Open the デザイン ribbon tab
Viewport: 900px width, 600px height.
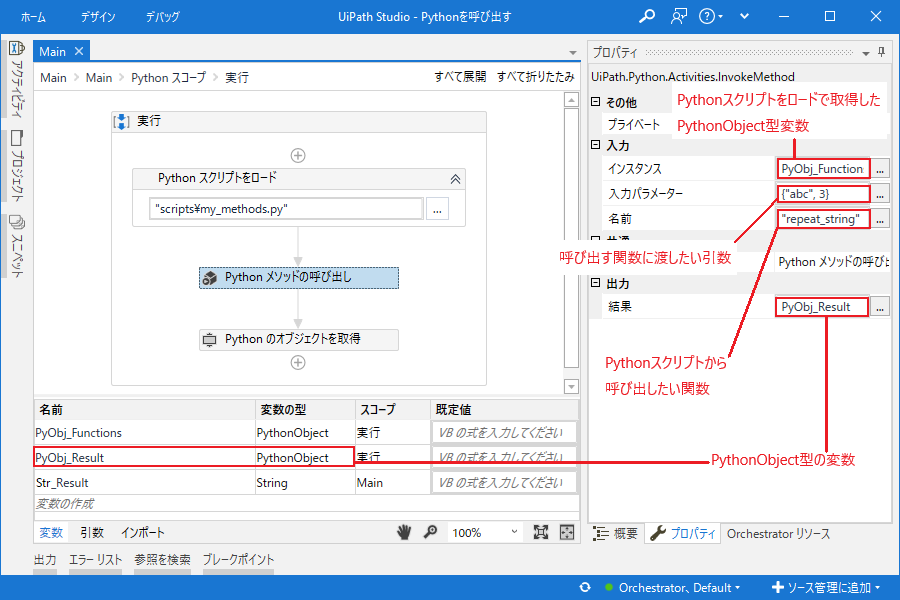click(98, 17)
